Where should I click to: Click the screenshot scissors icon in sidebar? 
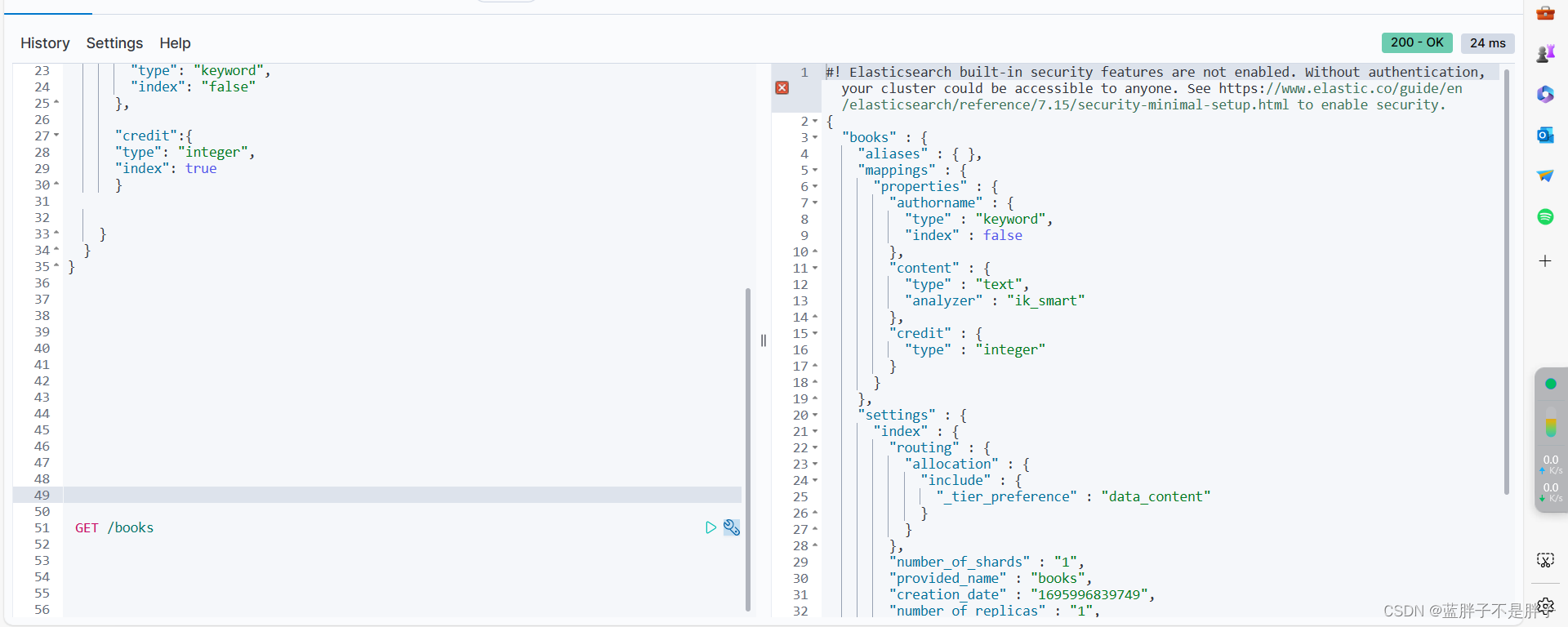(1545, 560)
